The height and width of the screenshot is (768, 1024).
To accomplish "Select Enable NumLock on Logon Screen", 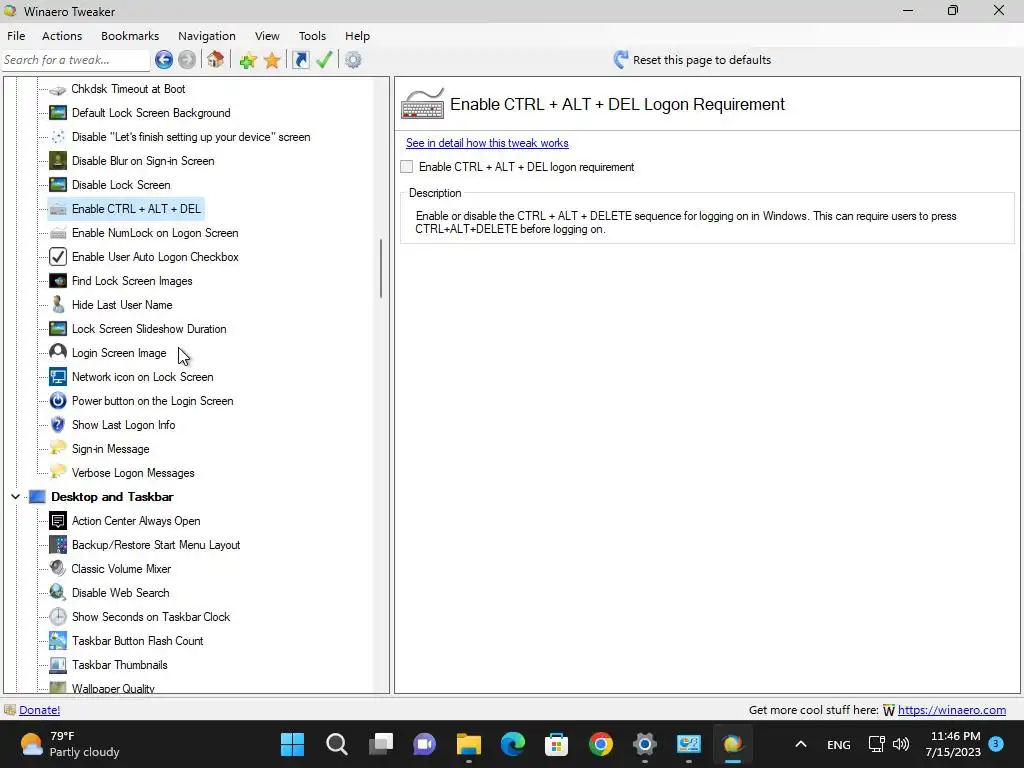I will point(155,233).
